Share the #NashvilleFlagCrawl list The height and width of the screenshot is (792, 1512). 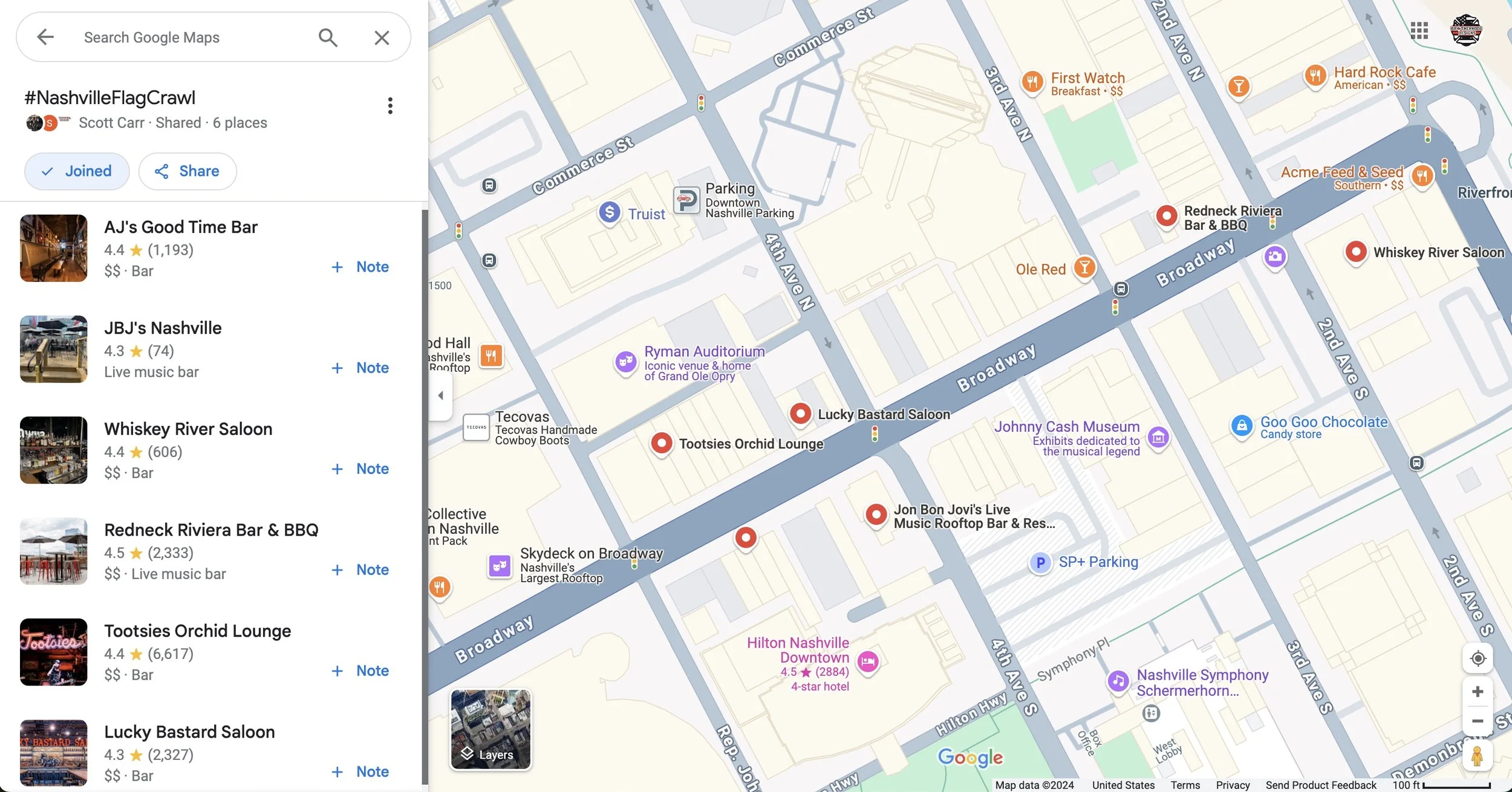187,171
